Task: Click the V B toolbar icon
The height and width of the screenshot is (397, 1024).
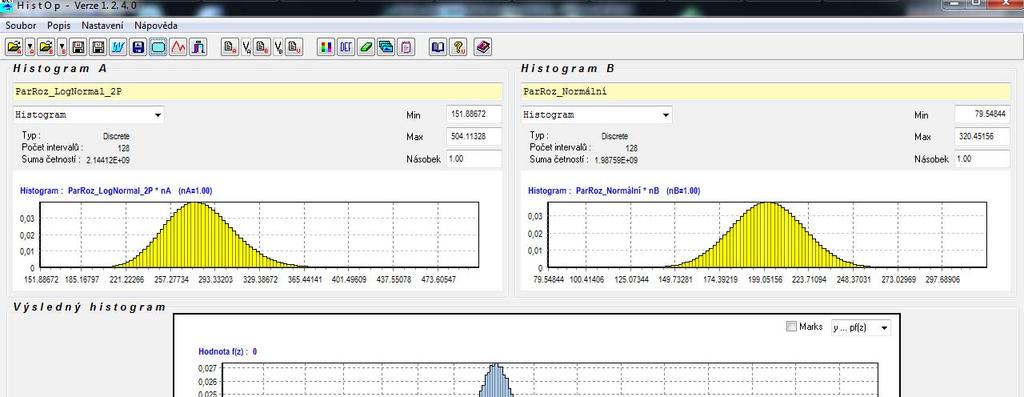Action: 278,47
